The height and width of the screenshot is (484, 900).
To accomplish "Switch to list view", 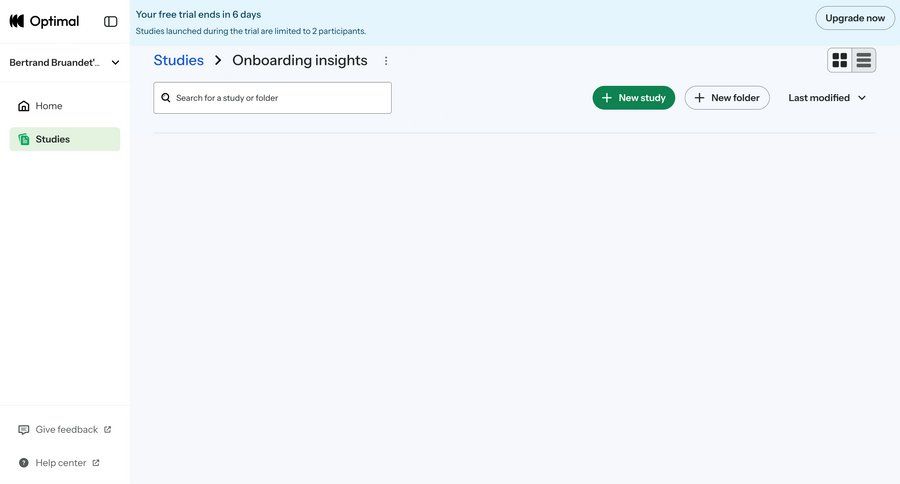I will pos(864,60).
